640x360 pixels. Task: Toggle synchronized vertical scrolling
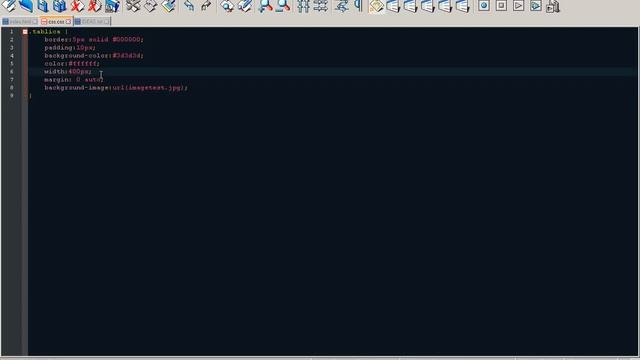pos(303,6)
